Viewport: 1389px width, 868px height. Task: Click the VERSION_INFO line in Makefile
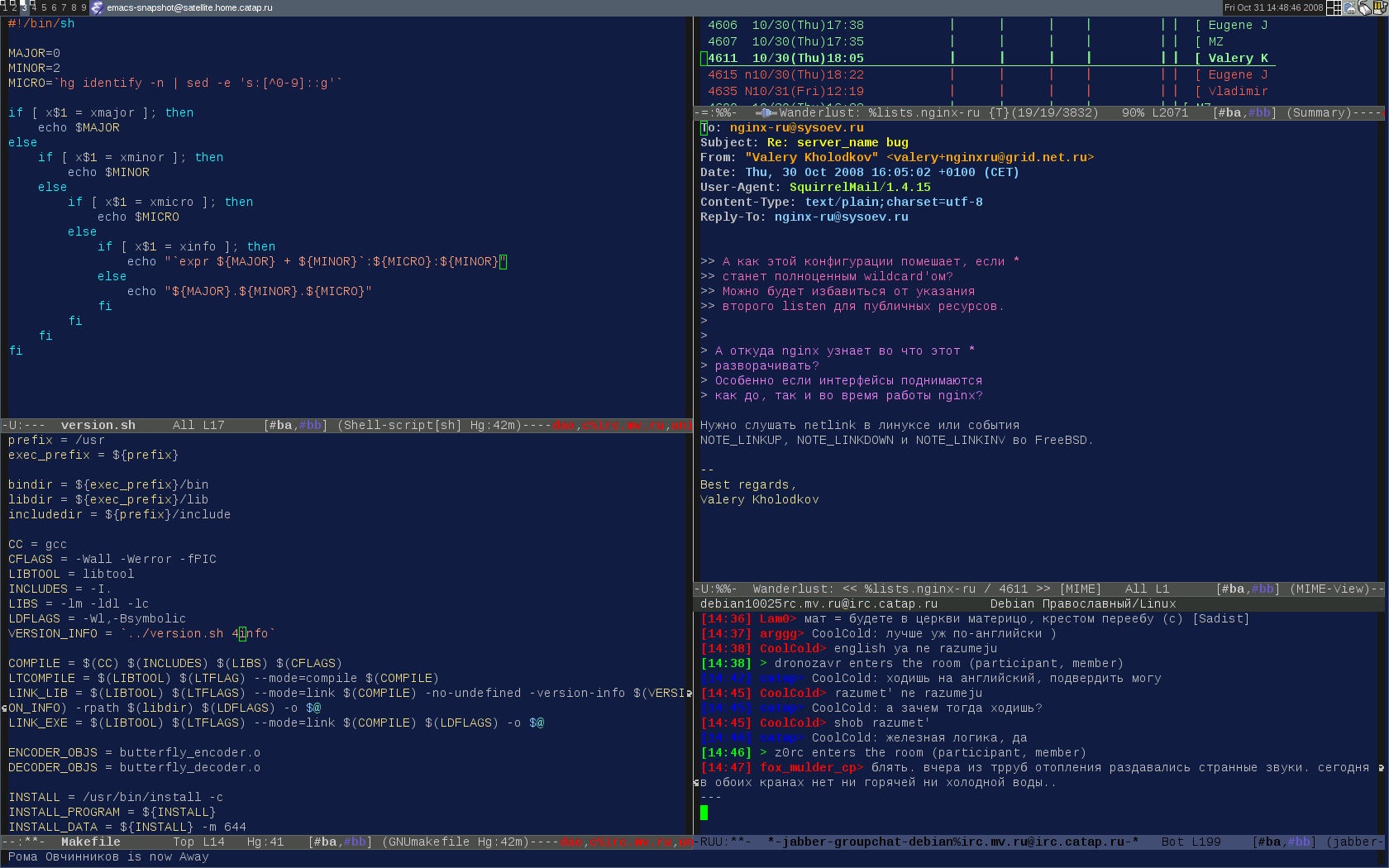[141, 634]
